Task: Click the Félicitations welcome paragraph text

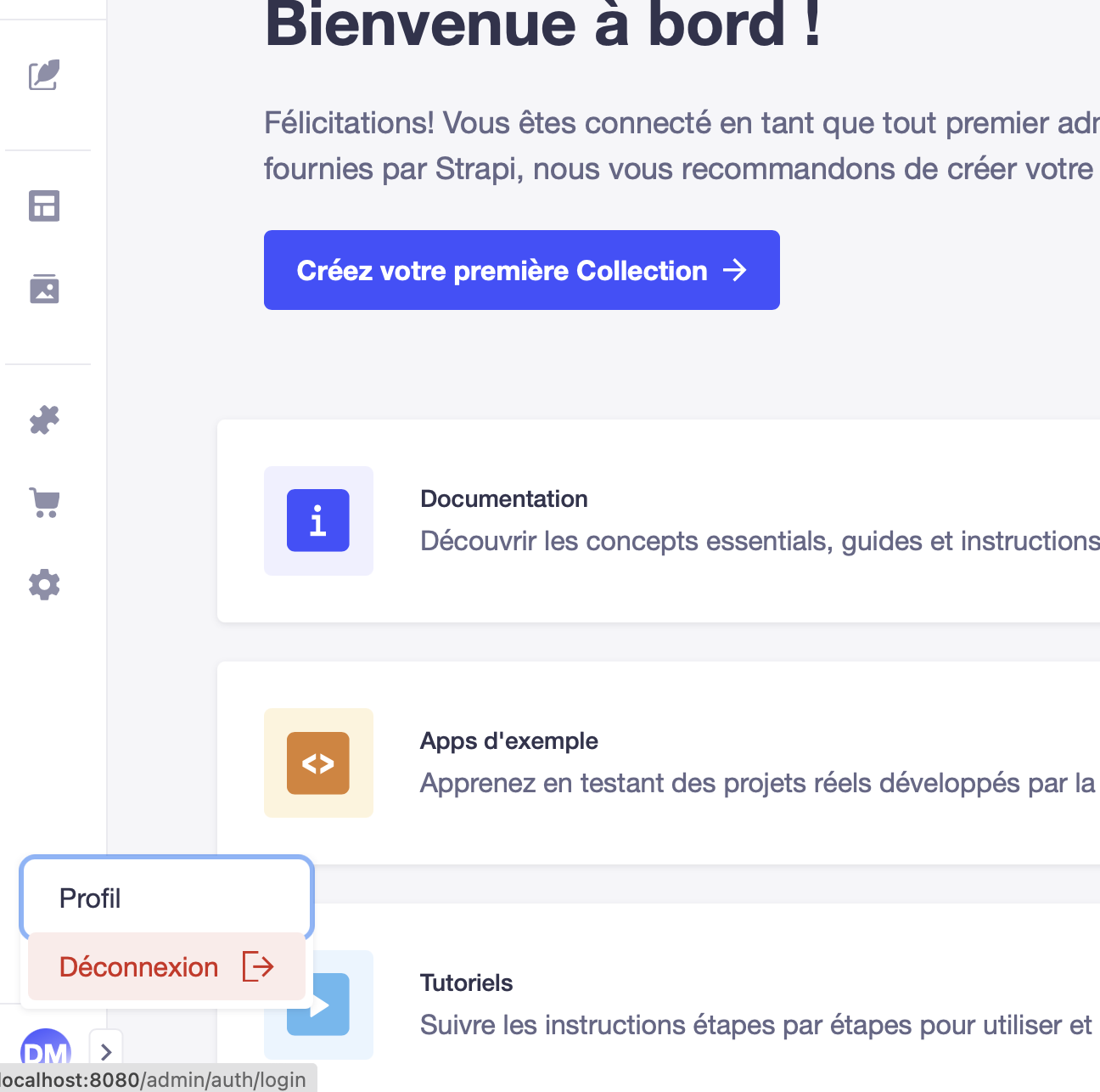Action: click(682, 146)
